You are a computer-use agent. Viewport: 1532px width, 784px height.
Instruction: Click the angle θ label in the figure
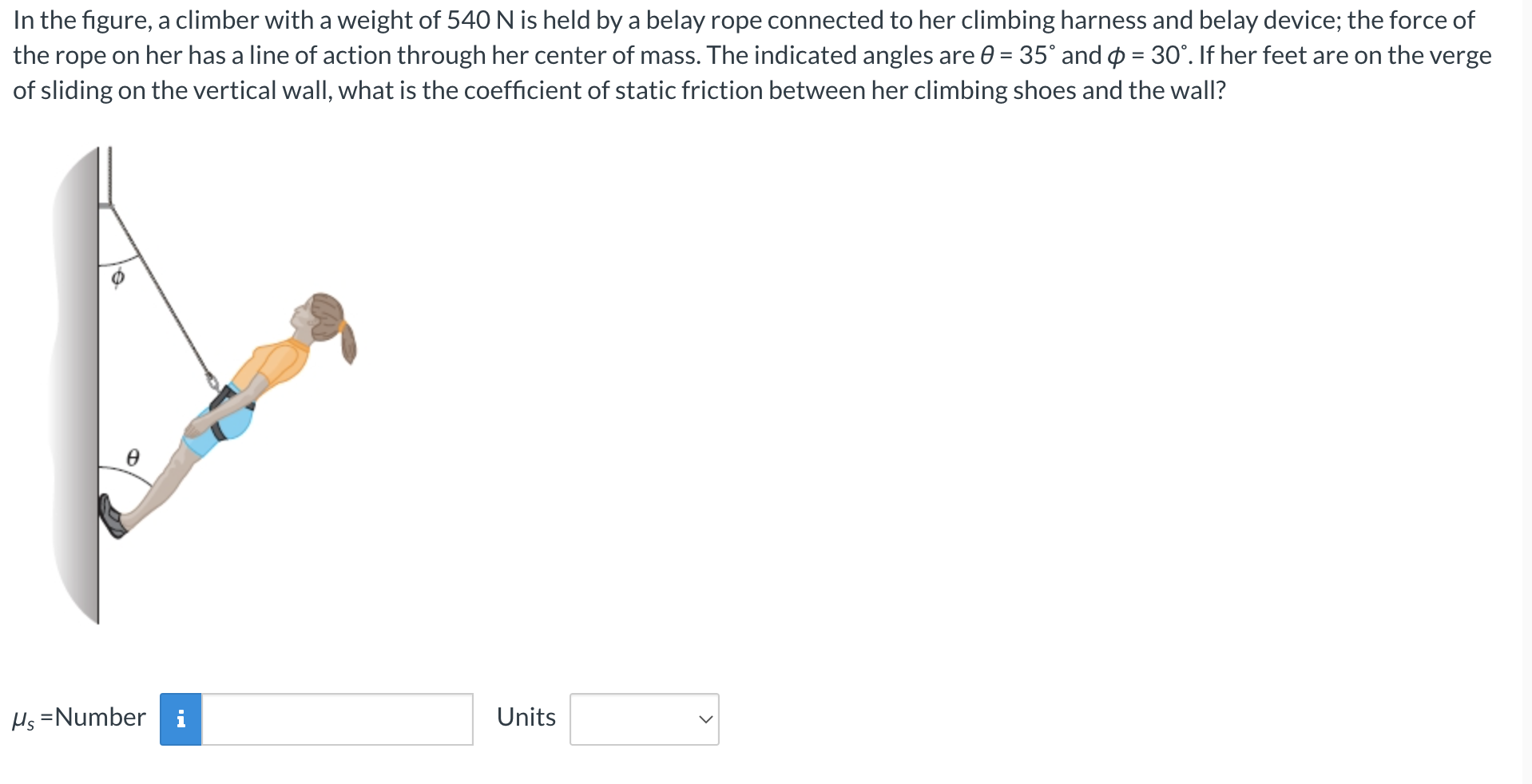133,457
